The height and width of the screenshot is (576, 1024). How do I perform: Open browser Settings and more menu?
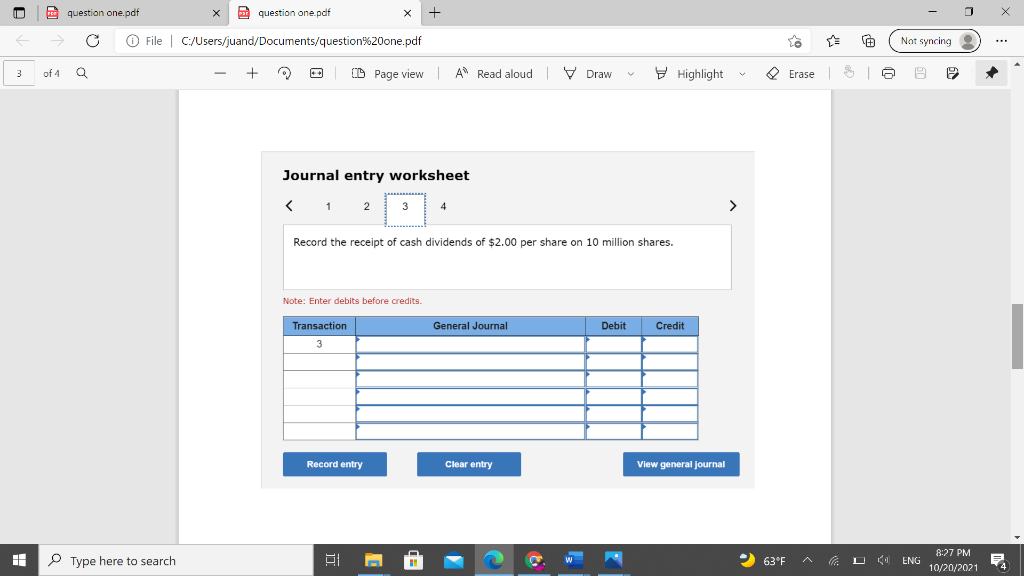[x=1001, y=40]
